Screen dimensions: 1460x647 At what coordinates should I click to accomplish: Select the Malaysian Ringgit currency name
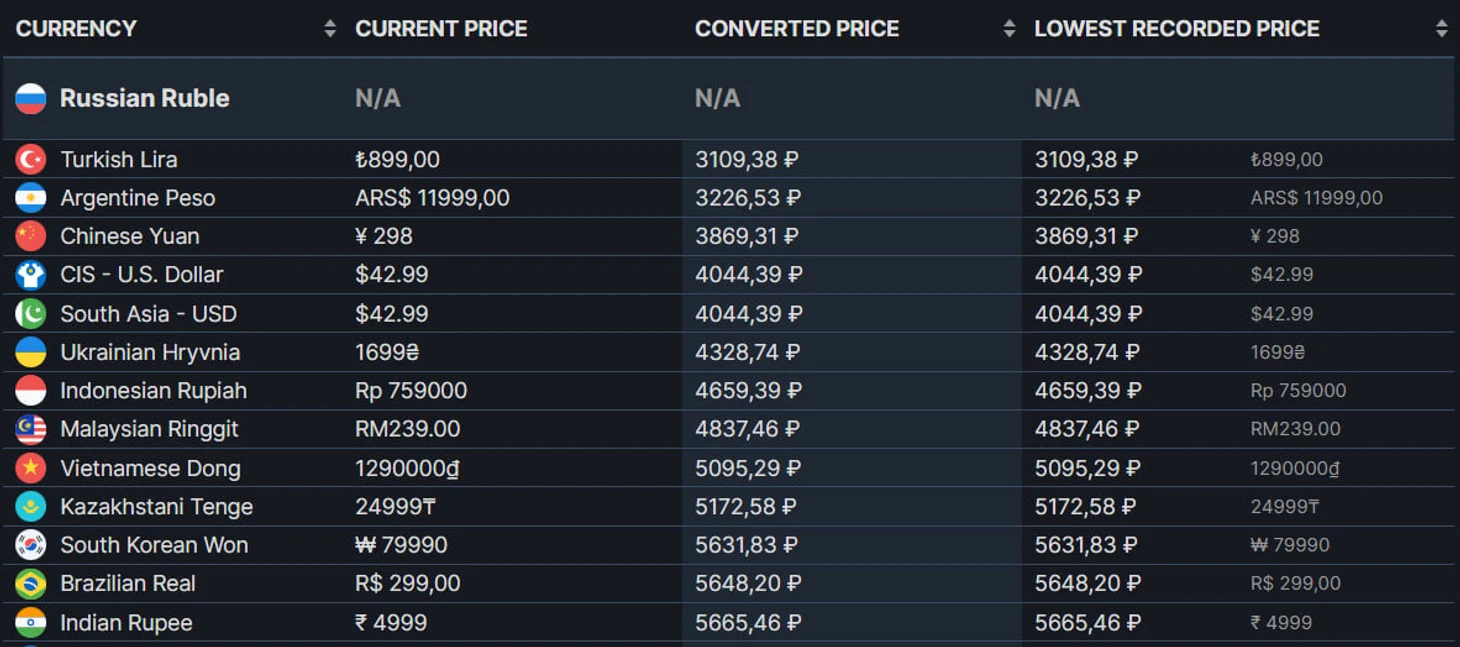tap(149, 429)
